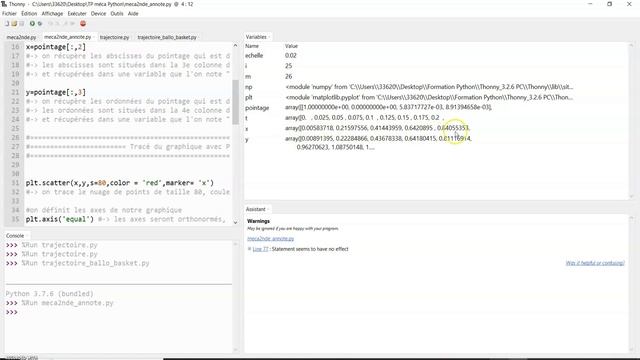The height and width of the screenshot is (360, 640).
Task: Click the New file toolbar icon
Action: click(7, 24)
